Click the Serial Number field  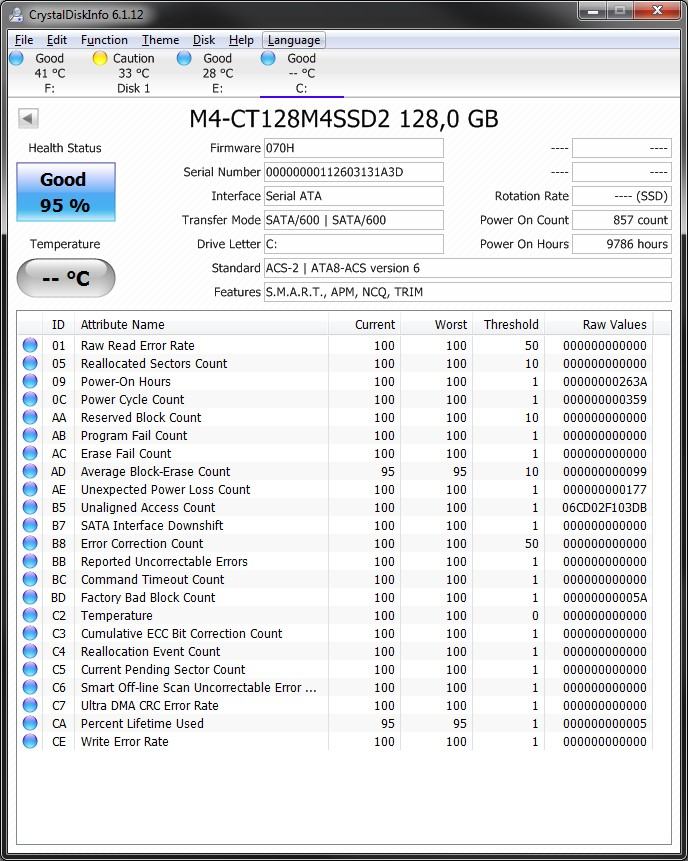(354, 172)
